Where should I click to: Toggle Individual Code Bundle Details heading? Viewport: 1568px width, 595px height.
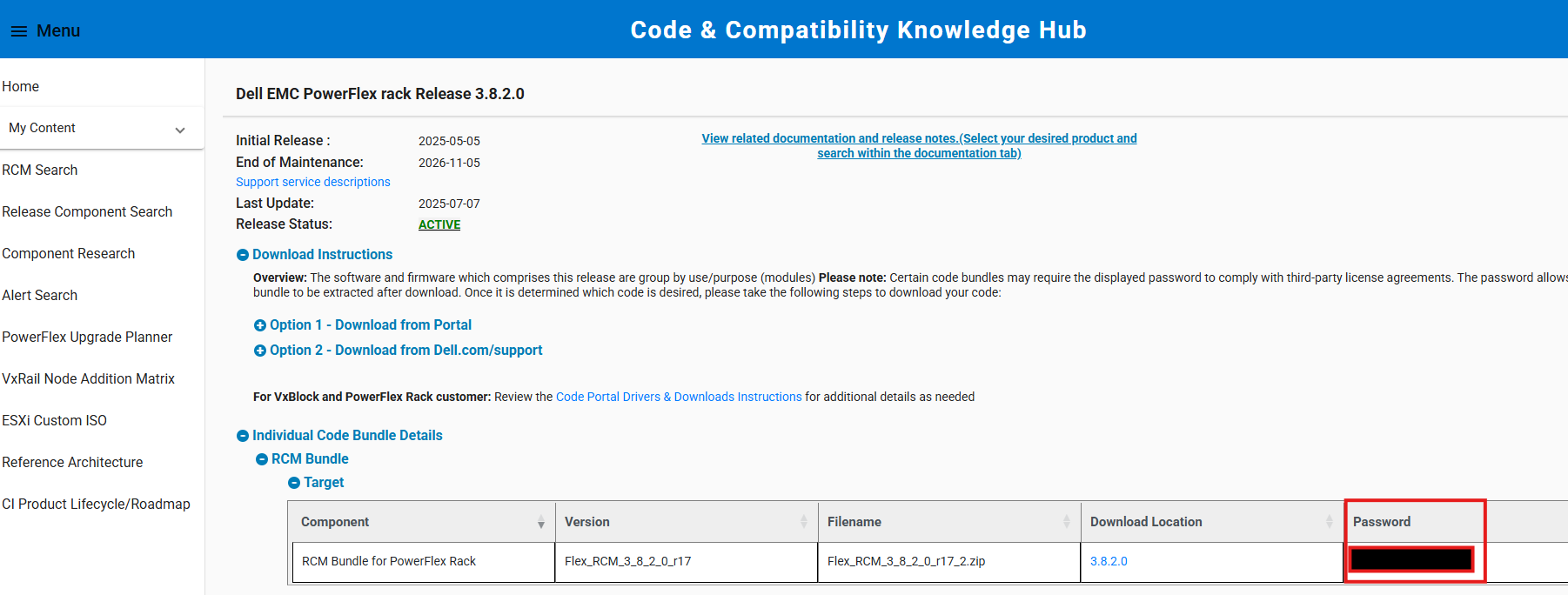pos(347,436)
